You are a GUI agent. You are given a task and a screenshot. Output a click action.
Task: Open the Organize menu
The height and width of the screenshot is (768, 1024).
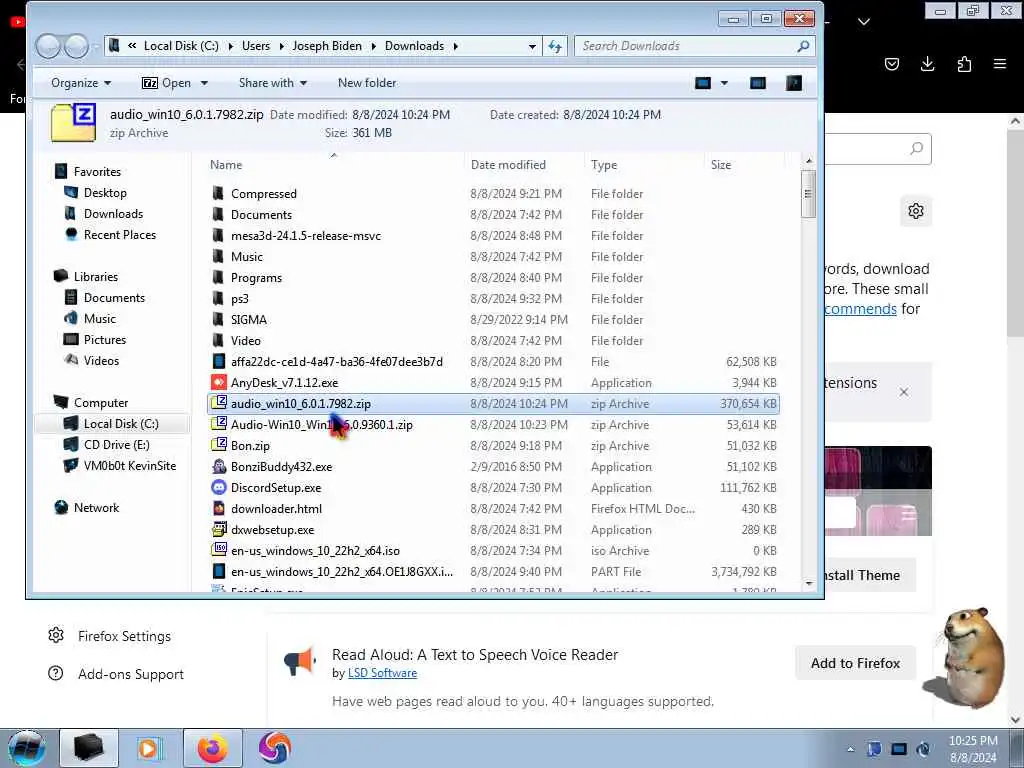pos(81,83)
